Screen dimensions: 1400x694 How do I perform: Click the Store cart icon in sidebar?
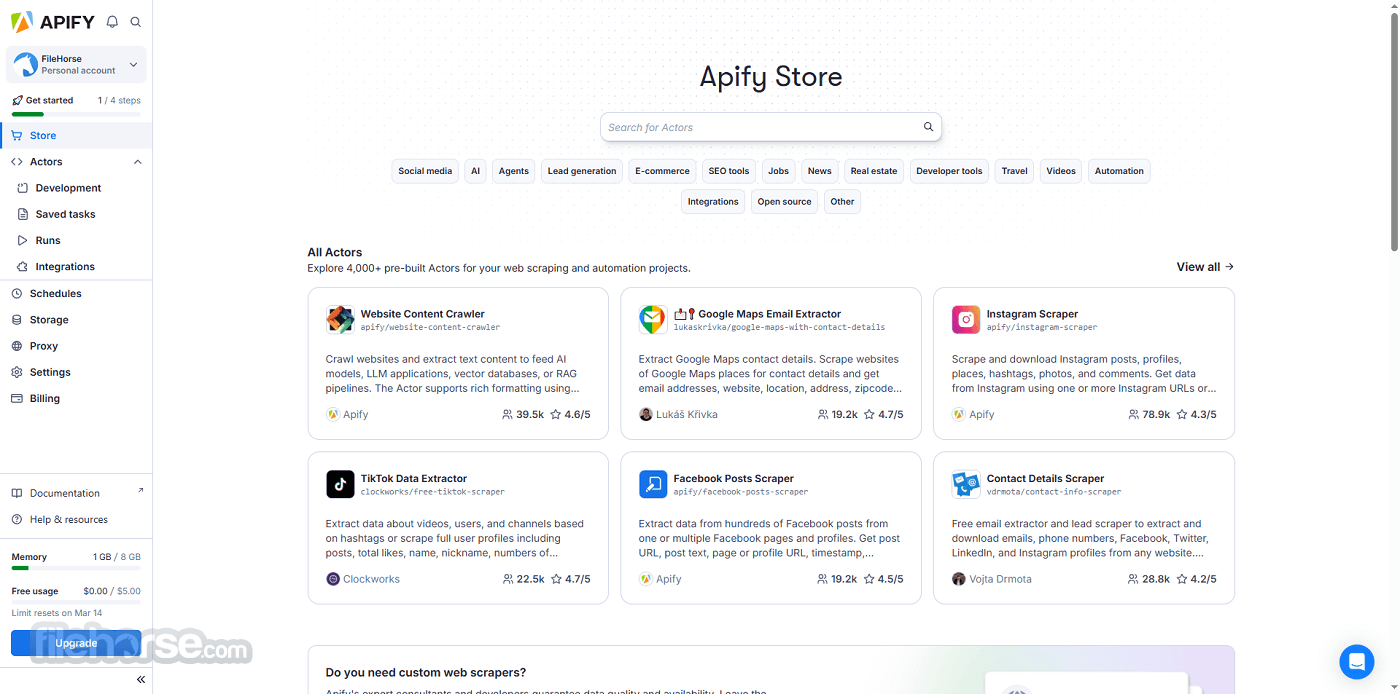pyautogui.click(x=17, y=135)
